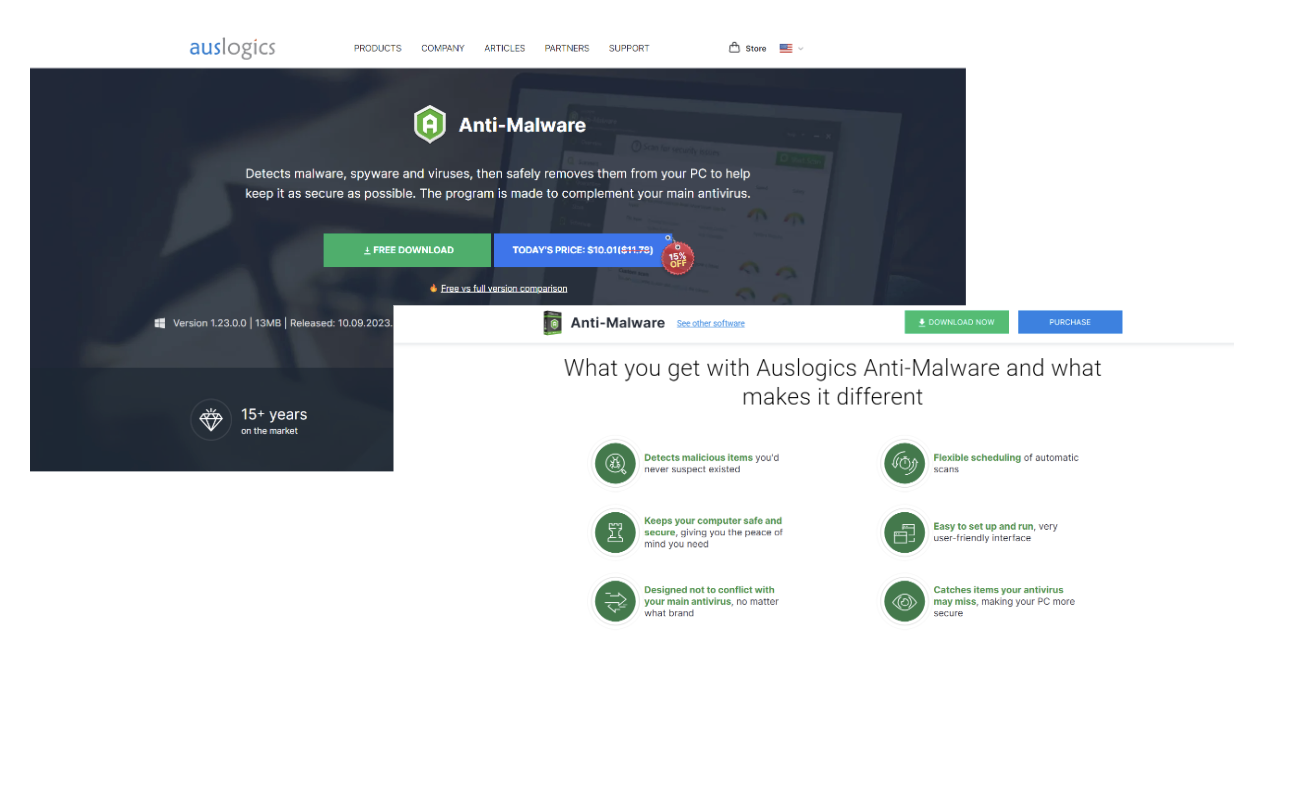The width and height of the screenshot is (1302, 792).
Task: Click the monitor icon for easy setup
Action: tap(904, 532)
